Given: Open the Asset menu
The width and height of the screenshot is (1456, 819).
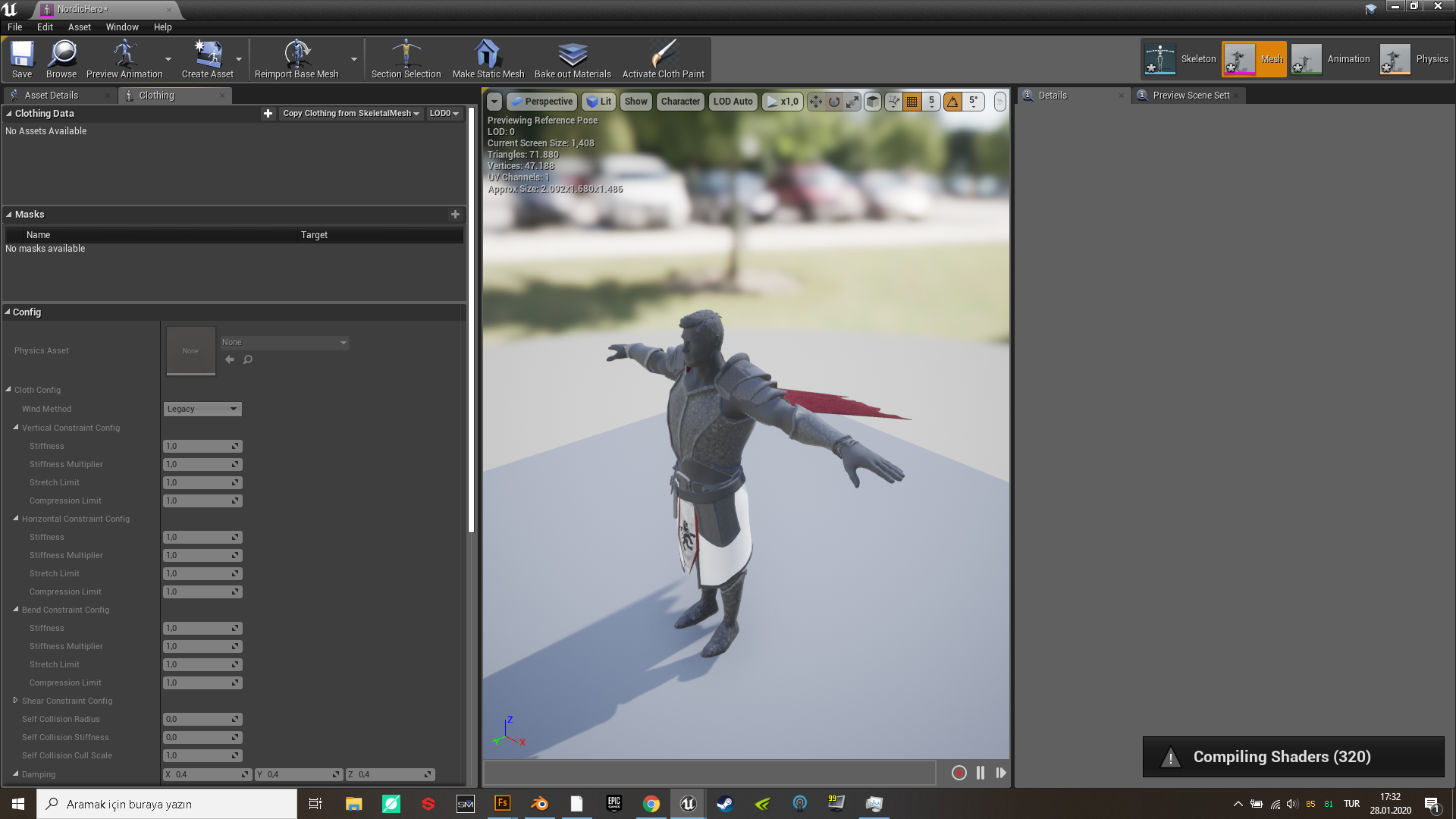Looking at the screenshot, I should click(x=79, y=27).
